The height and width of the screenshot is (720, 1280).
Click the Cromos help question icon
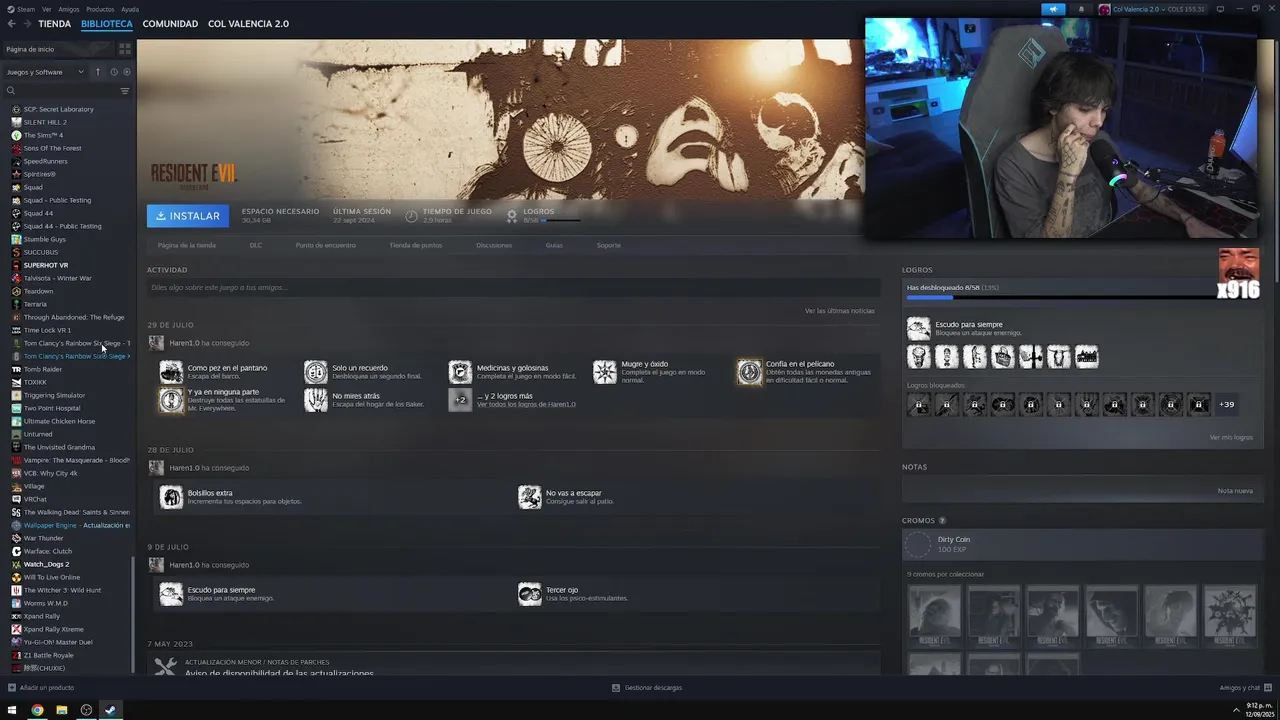pos(942,521)
